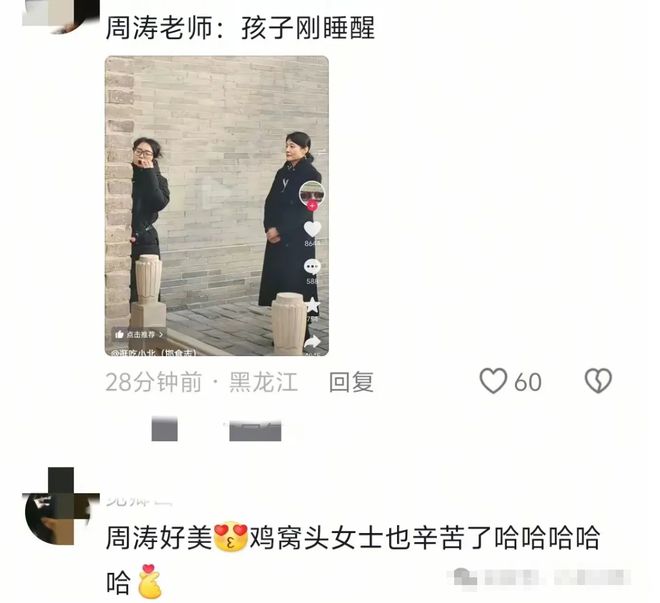Expand the chevron next to 点击推荐
The width and height of the screenshot is (660, 603).
[x=161, y=335]
